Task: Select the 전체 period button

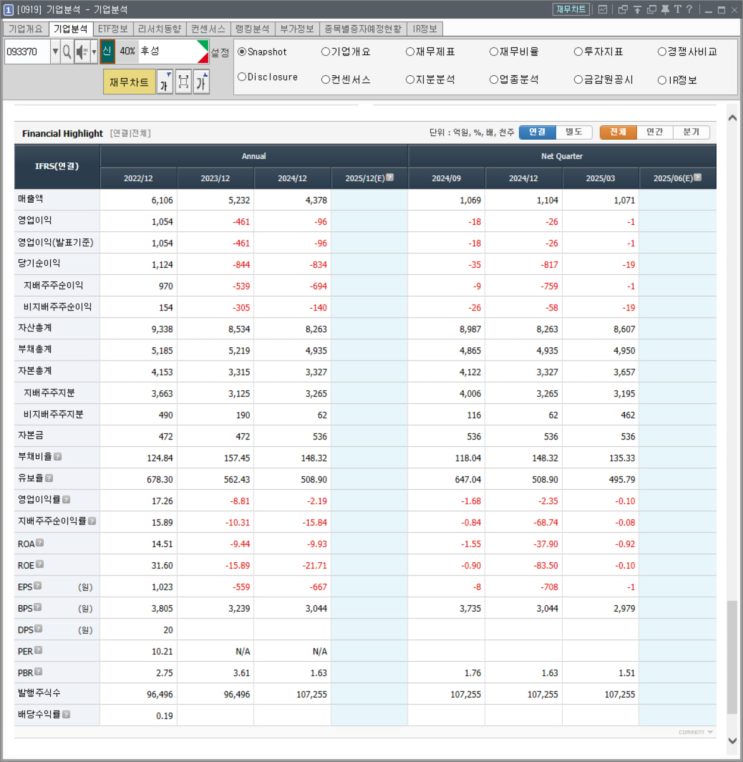Action: point(618,132)
